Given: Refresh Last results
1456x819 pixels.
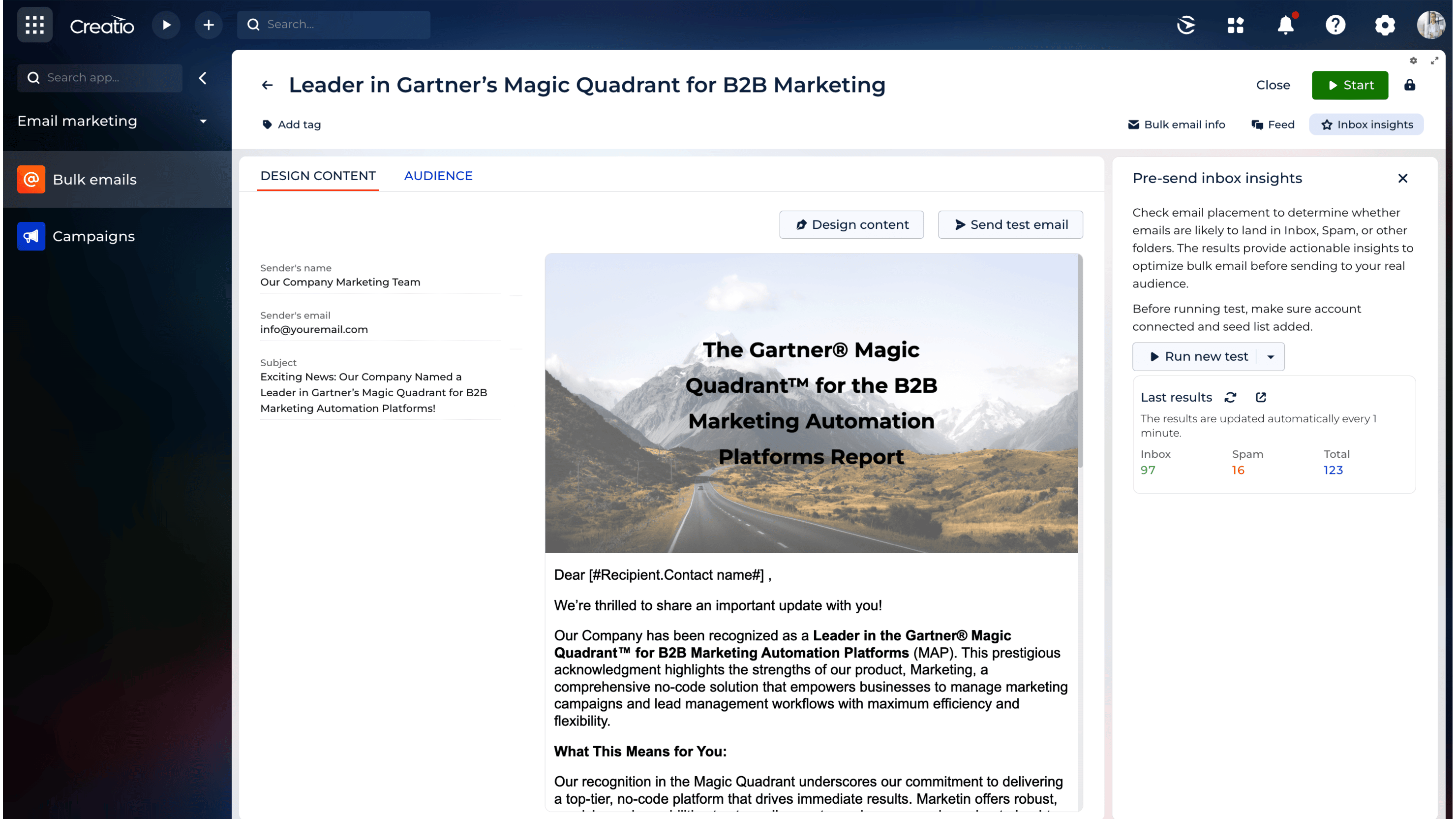Looking at the screenshot, I should [x=1231, y=398].
